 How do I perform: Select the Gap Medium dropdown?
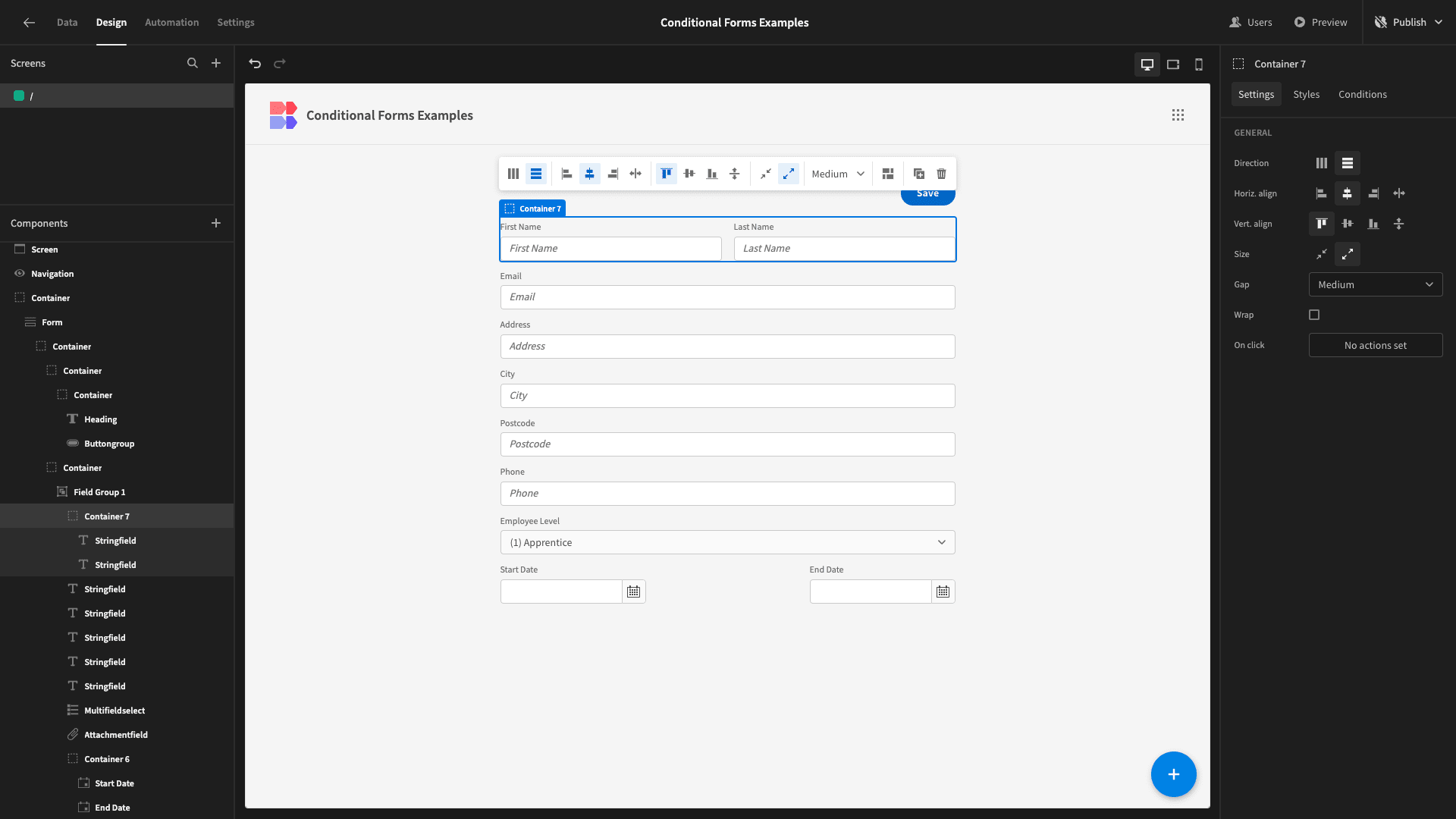point(1375,284)
